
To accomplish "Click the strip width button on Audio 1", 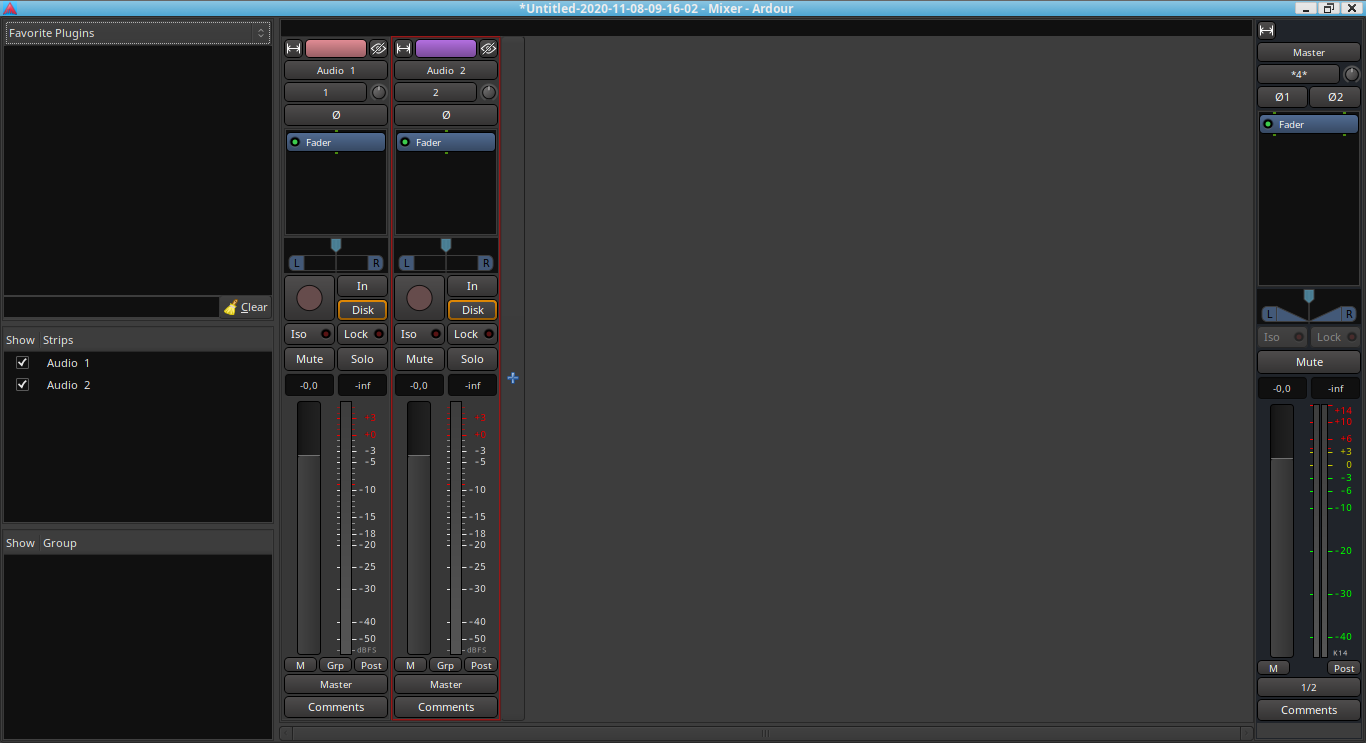I will 294,48.
